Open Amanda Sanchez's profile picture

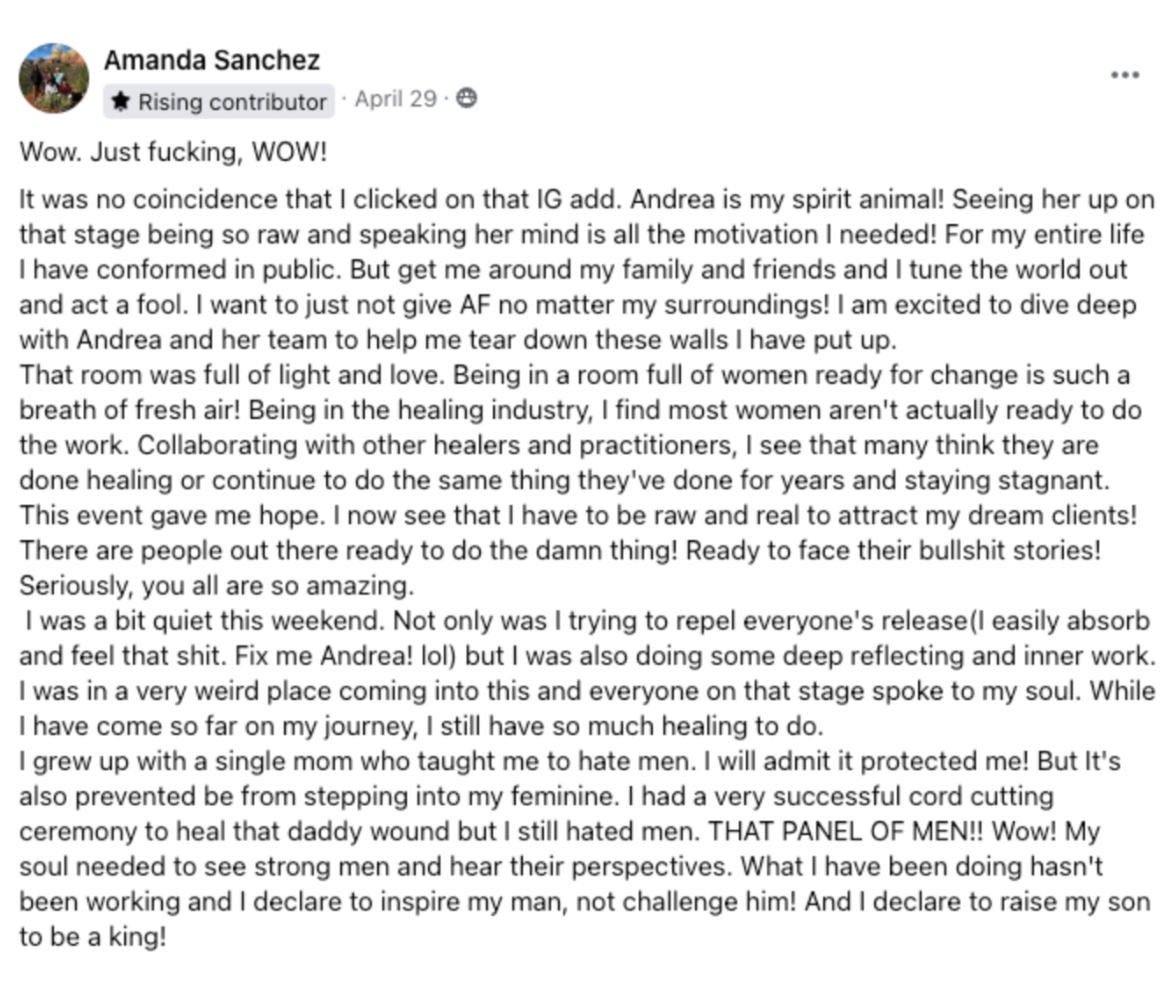(53, 78)
